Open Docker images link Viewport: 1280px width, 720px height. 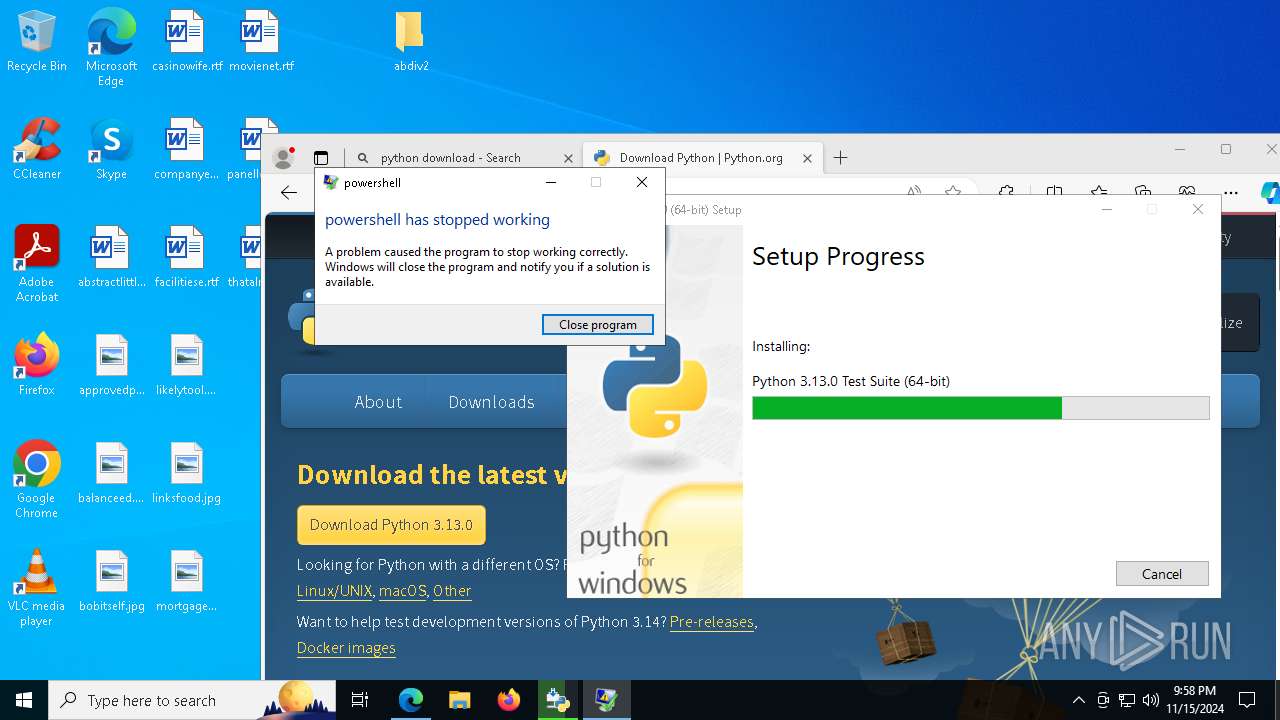(x=346, y=648)
